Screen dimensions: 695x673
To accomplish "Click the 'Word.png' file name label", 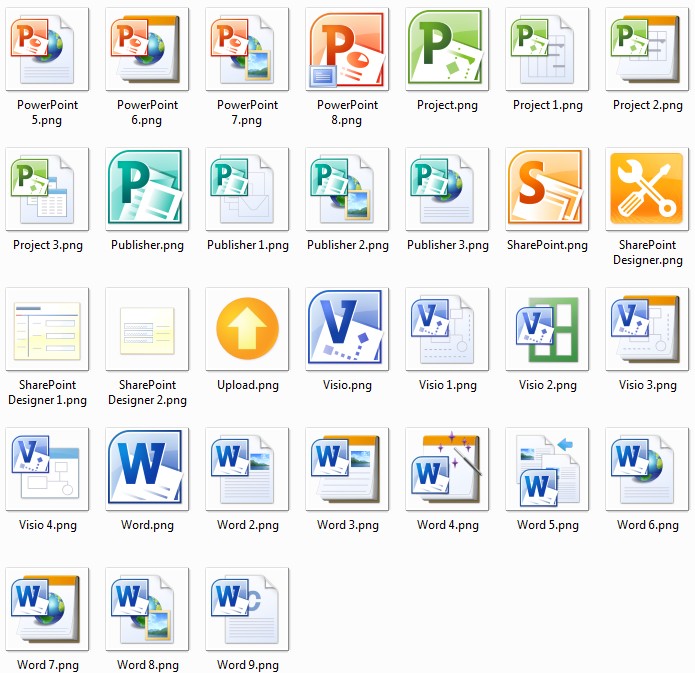I will pos(147,525).
